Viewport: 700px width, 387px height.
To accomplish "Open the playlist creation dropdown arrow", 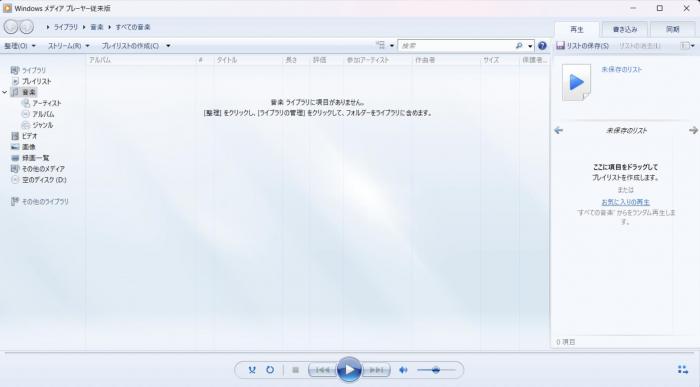I will pyautogui.click(x=168, y=46).
